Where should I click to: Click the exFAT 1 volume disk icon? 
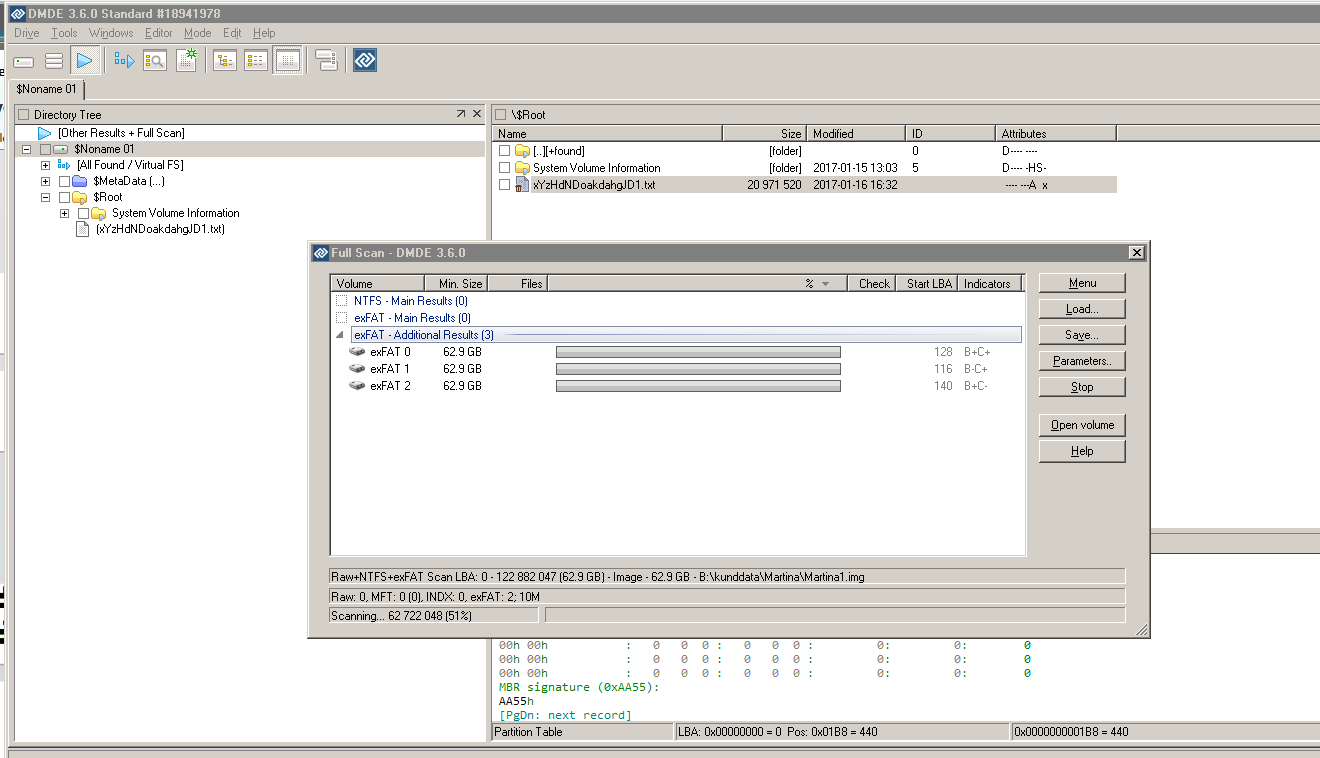point(358,369)
